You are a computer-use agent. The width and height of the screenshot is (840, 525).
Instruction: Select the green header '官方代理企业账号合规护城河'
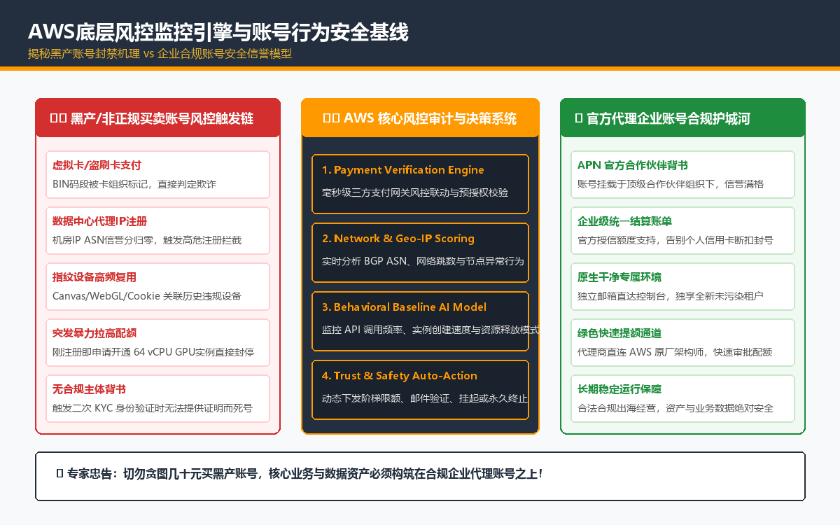pos(682,118)
